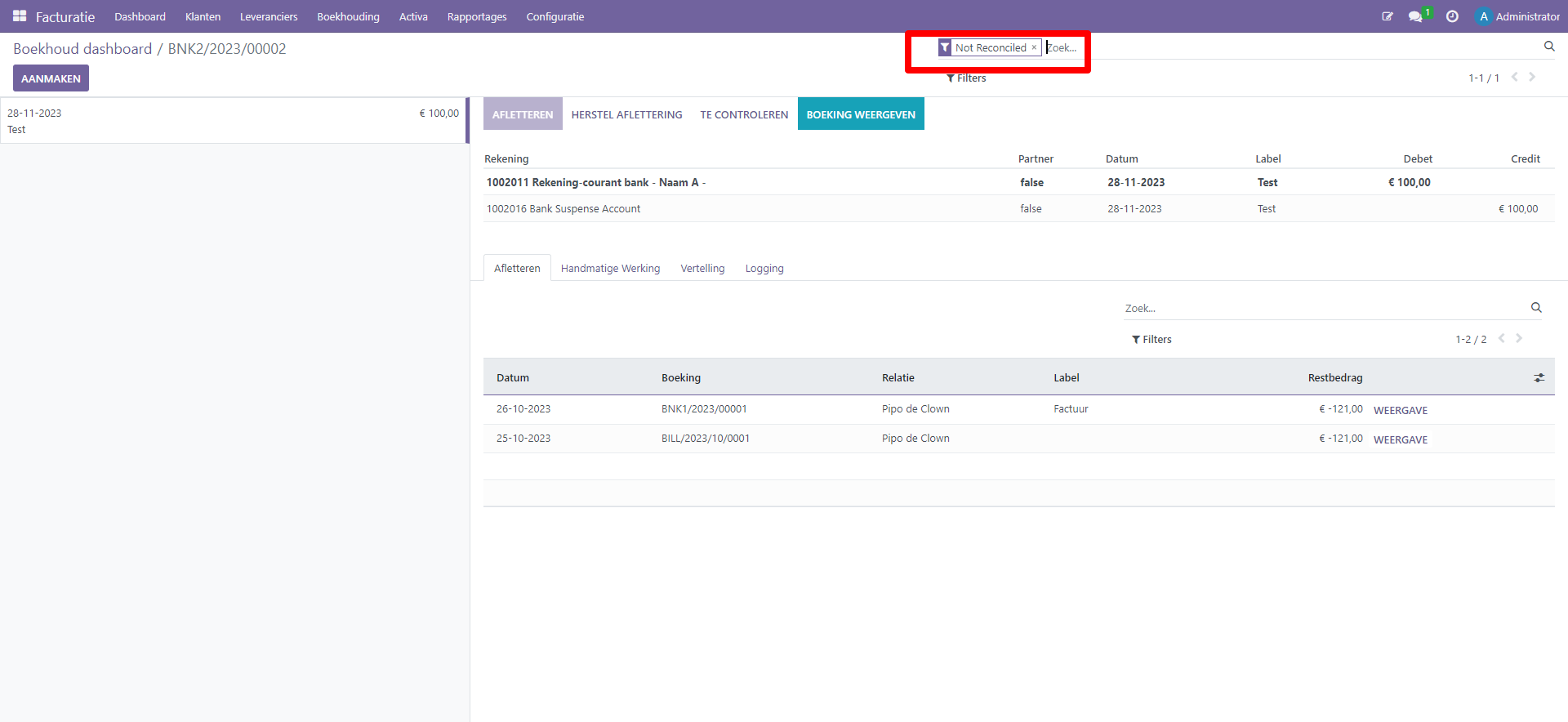1568x722 pixels.
Task: Go to next page in top pager
Action: (x=1532, y=78)
